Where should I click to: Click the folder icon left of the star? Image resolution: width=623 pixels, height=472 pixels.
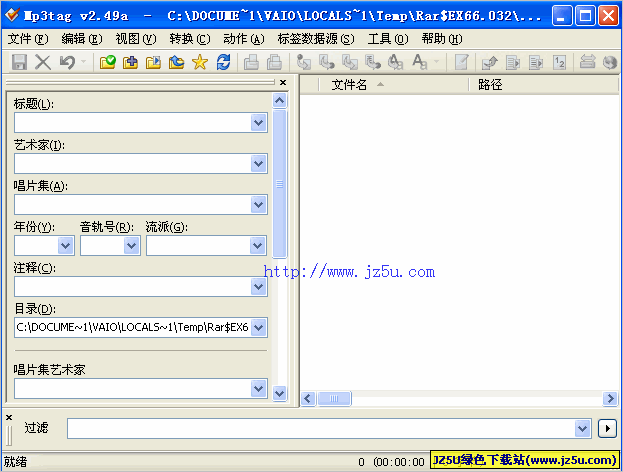coord(176,62)
